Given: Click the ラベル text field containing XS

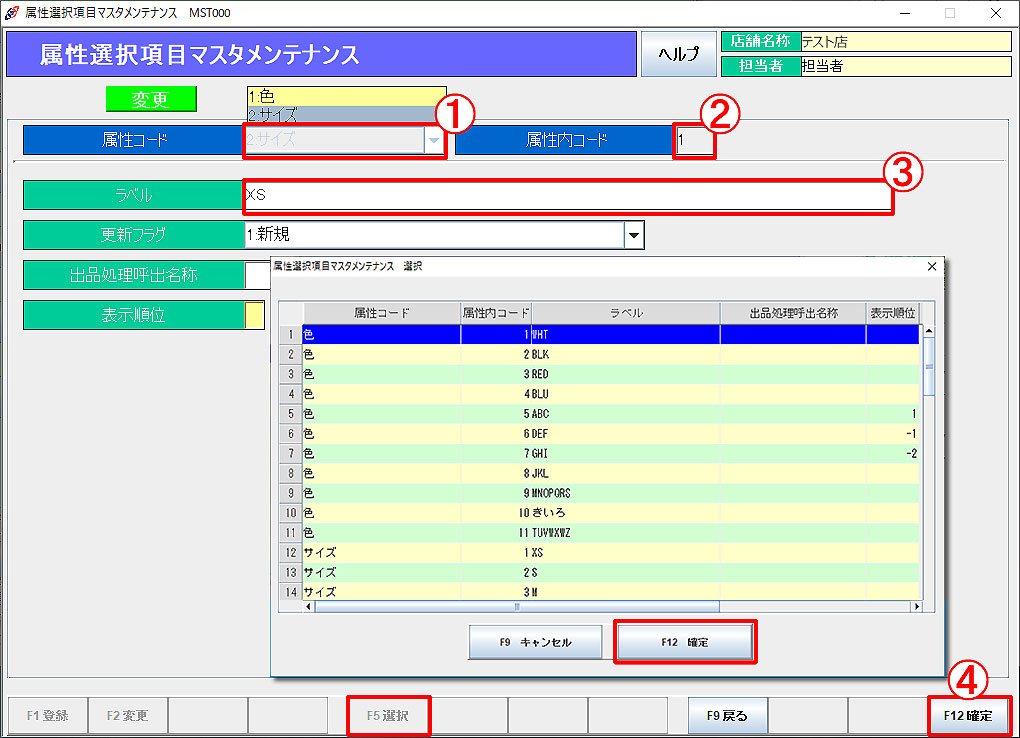Looking at the screenshot, I should click(566, 196).
